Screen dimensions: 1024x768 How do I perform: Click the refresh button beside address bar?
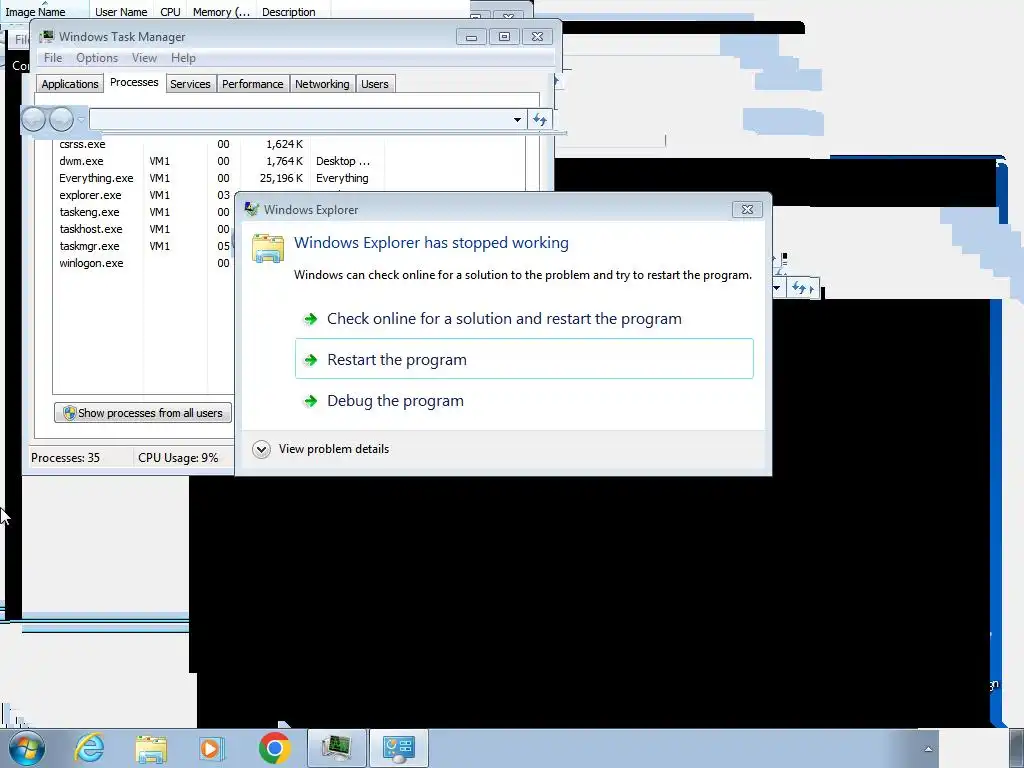tap(539, 120)
